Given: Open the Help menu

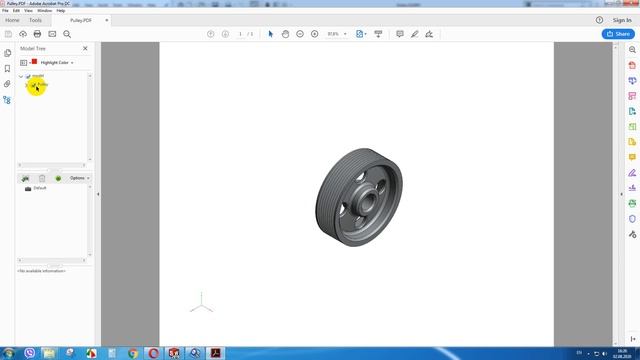Looking at the screenshot, I should (x=61, y=11).
